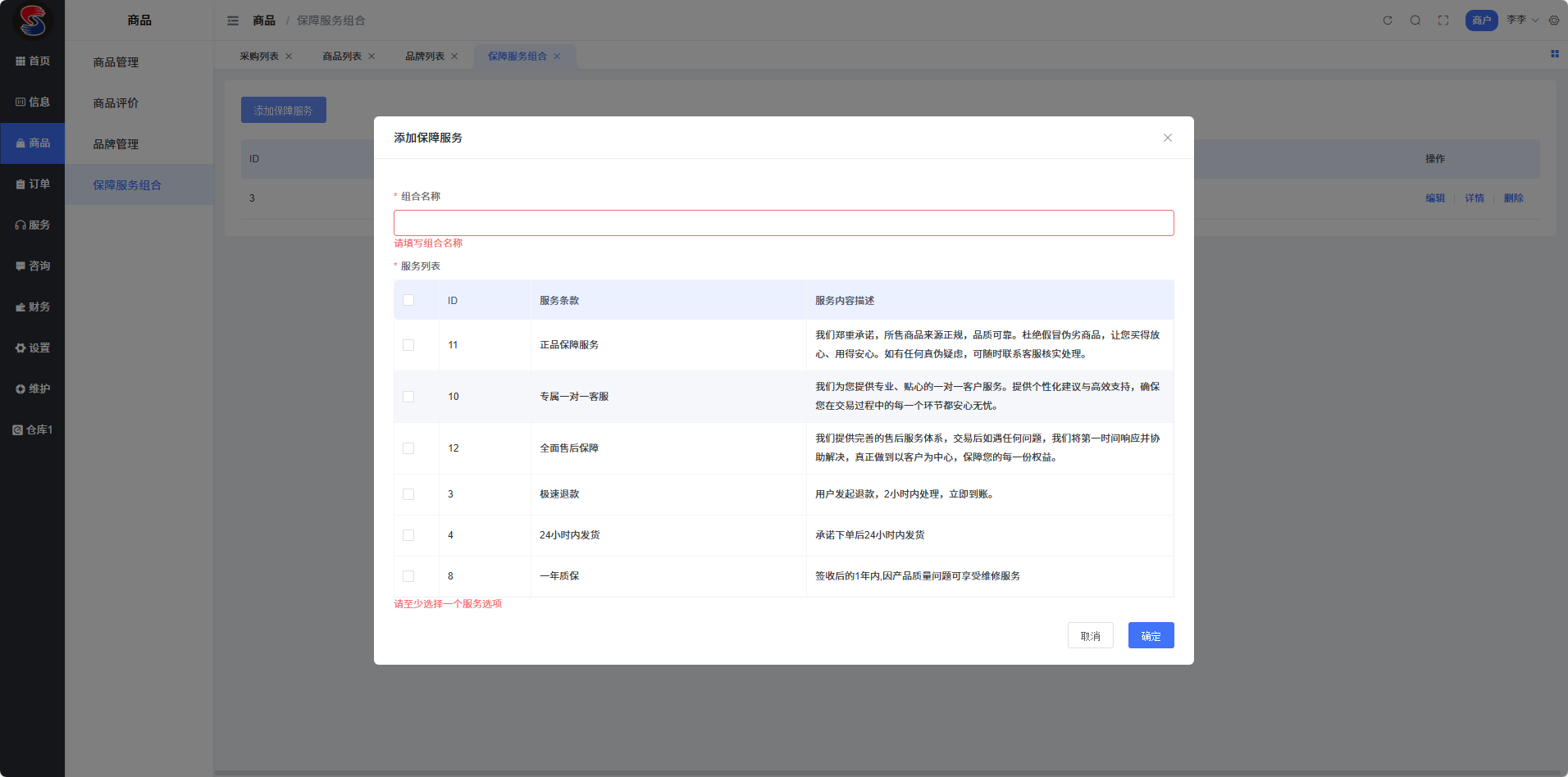Click the red S application logo

click(33, 20)
